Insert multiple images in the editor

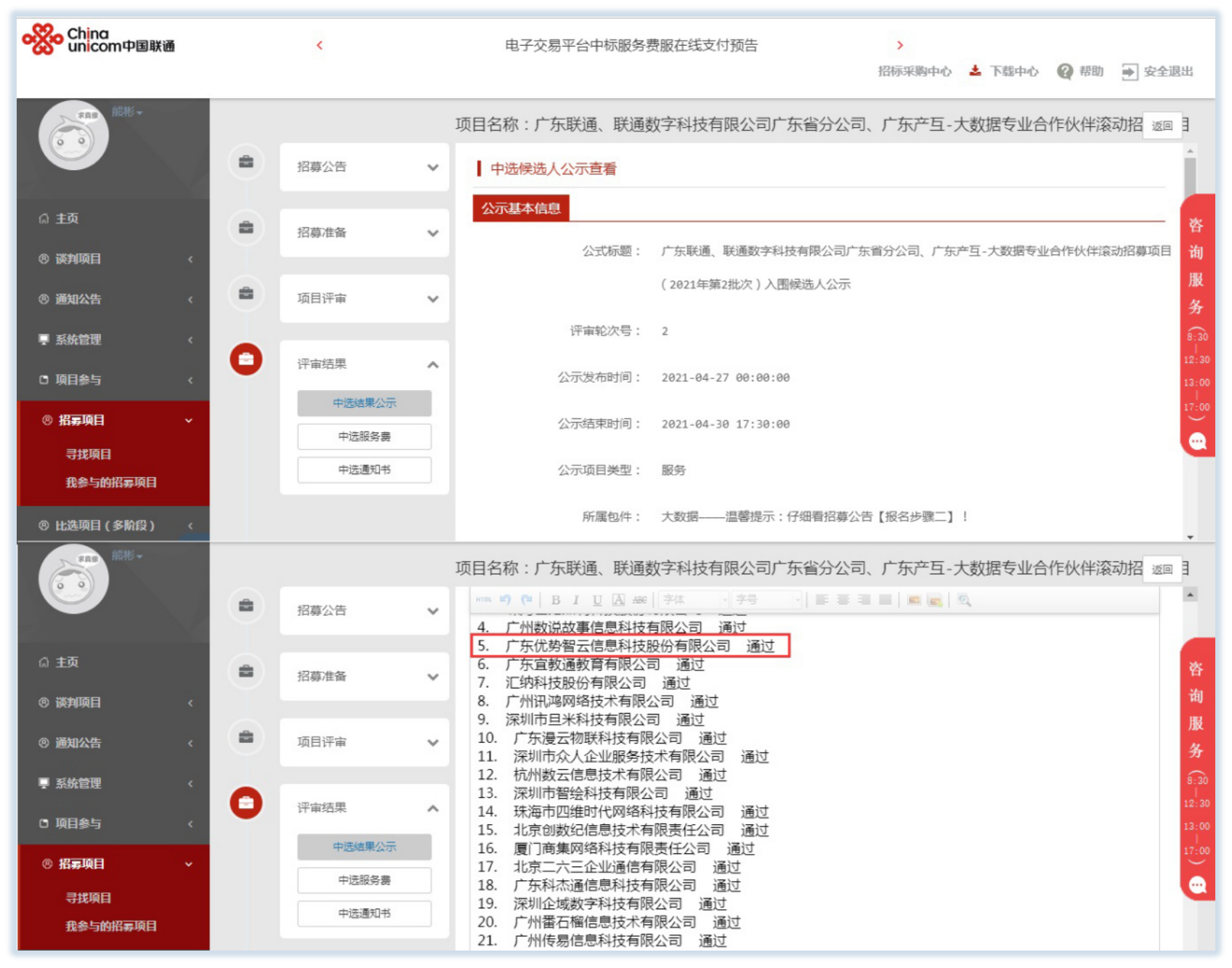pos(935,600)
